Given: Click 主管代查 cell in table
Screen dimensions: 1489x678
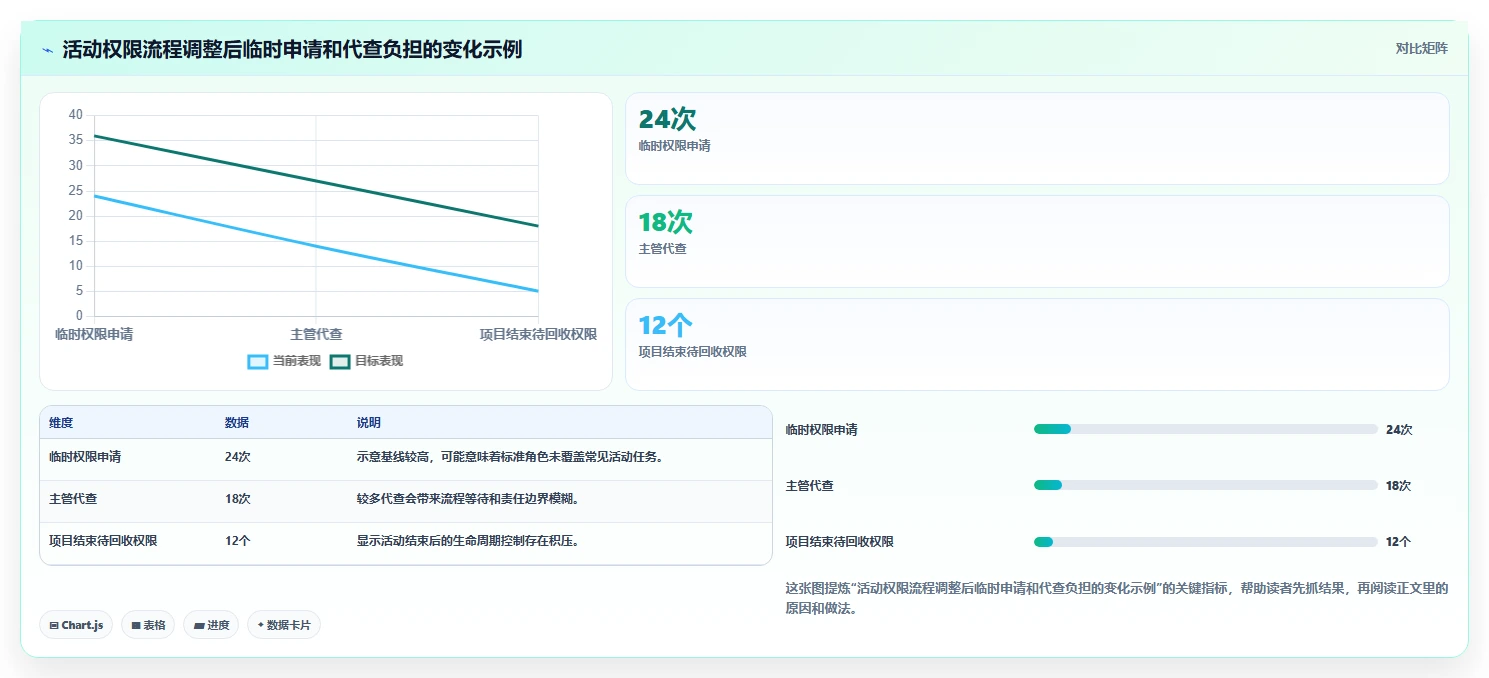Looking at the screenshot, I should (73, 498).
